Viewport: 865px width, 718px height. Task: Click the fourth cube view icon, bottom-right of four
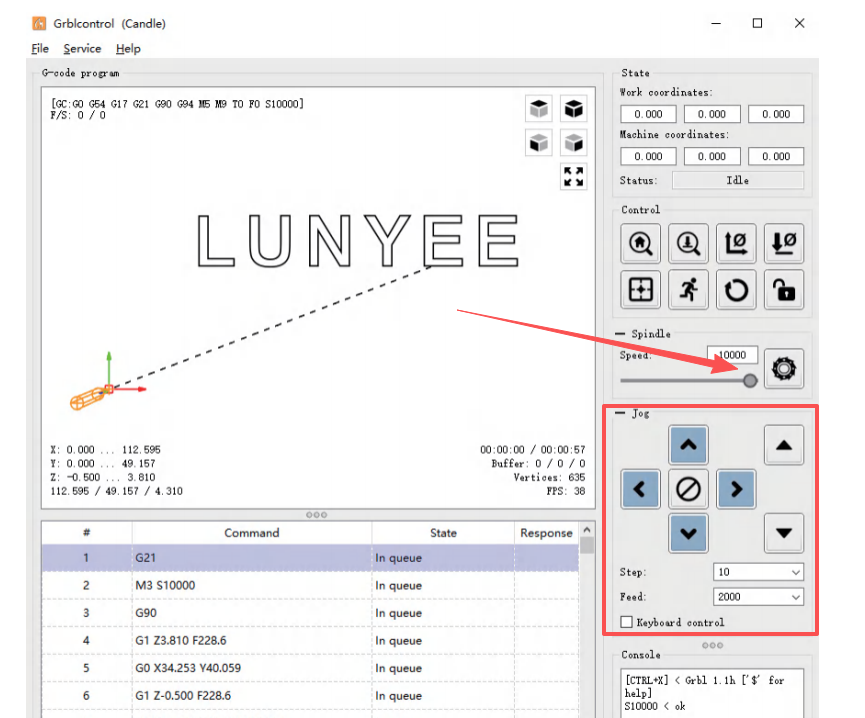tap(574, 143)
